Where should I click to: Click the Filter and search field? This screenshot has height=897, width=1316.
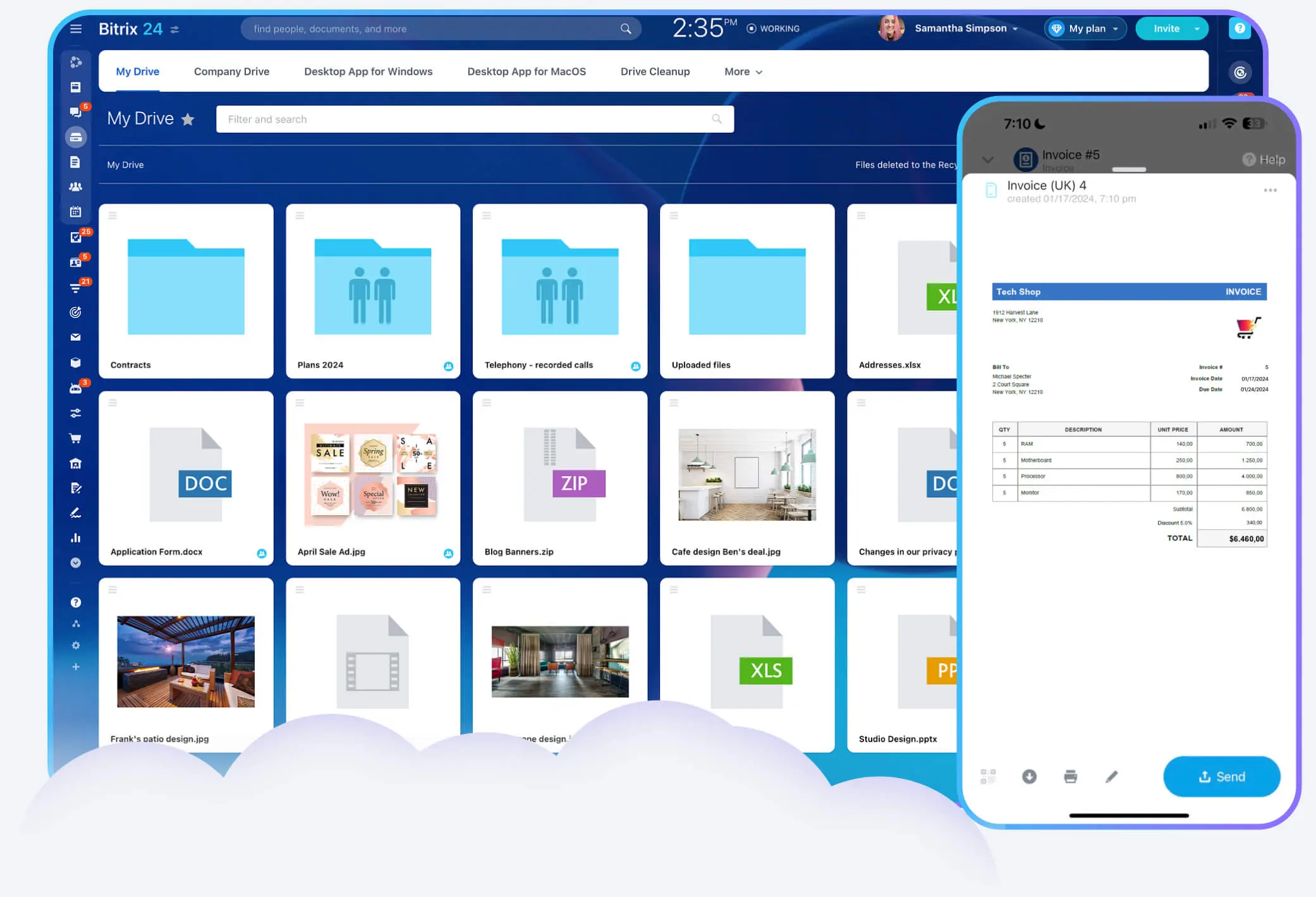pos(468,119)
